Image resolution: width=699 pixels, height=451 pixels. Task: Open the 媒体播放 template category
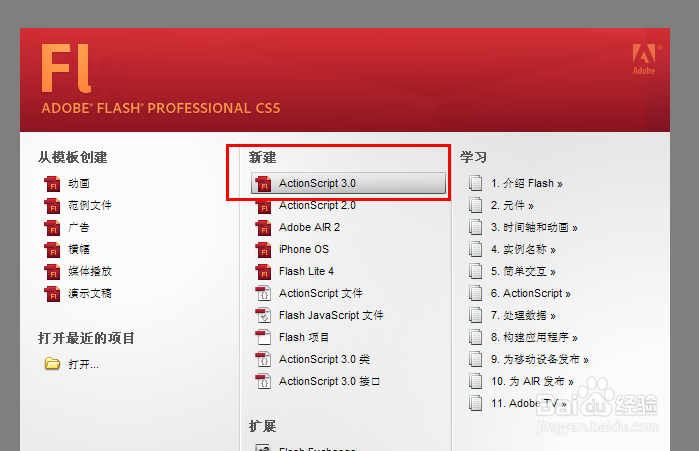pyautogui.click(x=90, y=271)
